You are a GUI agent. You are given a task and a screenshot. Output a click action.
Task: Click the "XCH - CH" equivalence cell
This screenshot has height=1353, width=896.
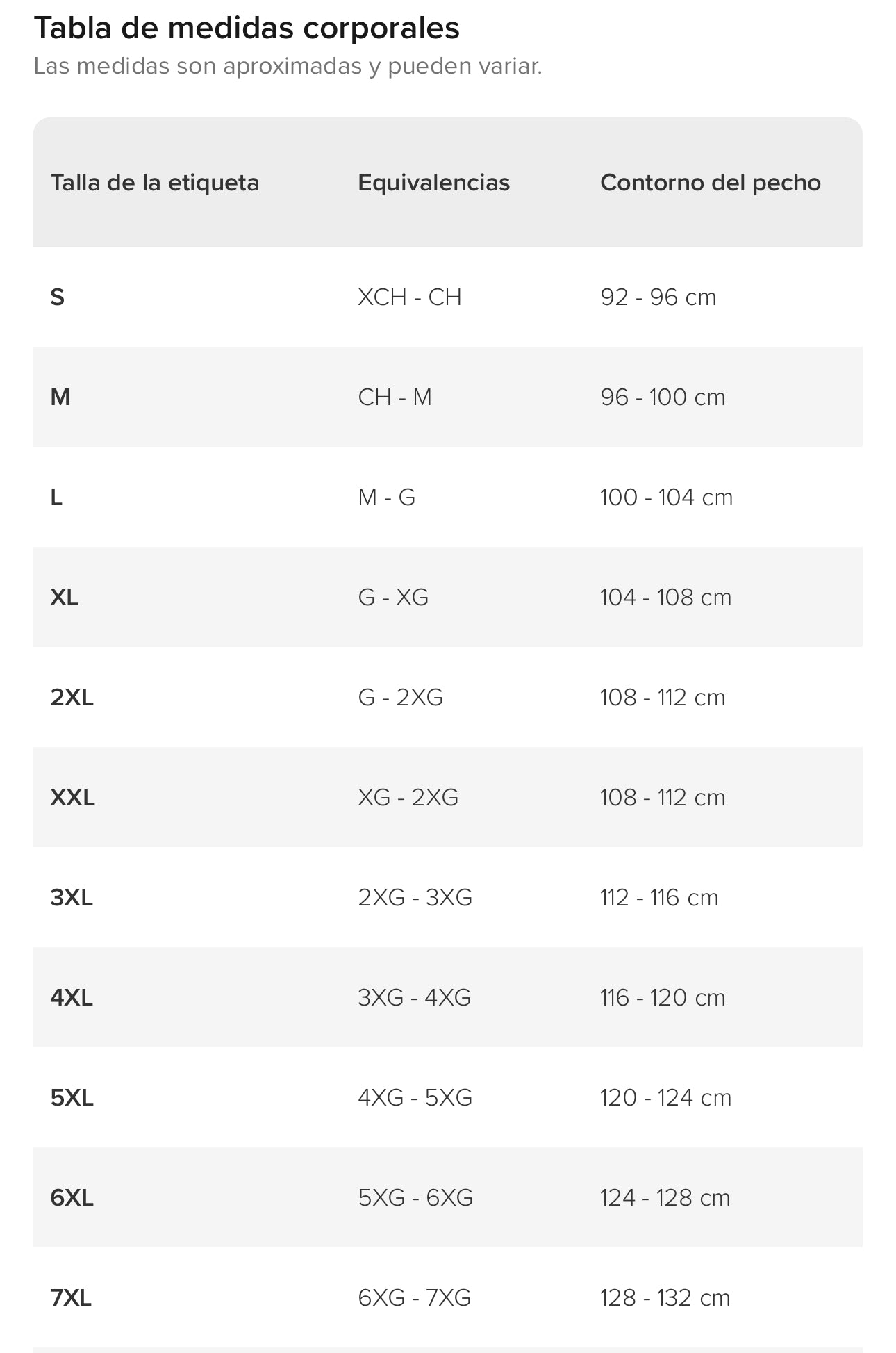(409, 297)
